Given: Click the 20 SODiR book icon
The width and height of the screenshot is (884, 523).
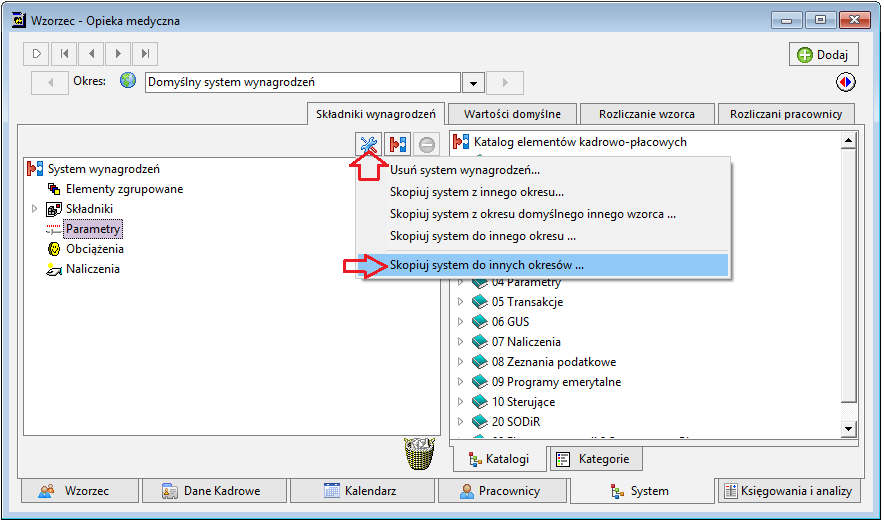Looking at the screenshot, I should (480, 422).
